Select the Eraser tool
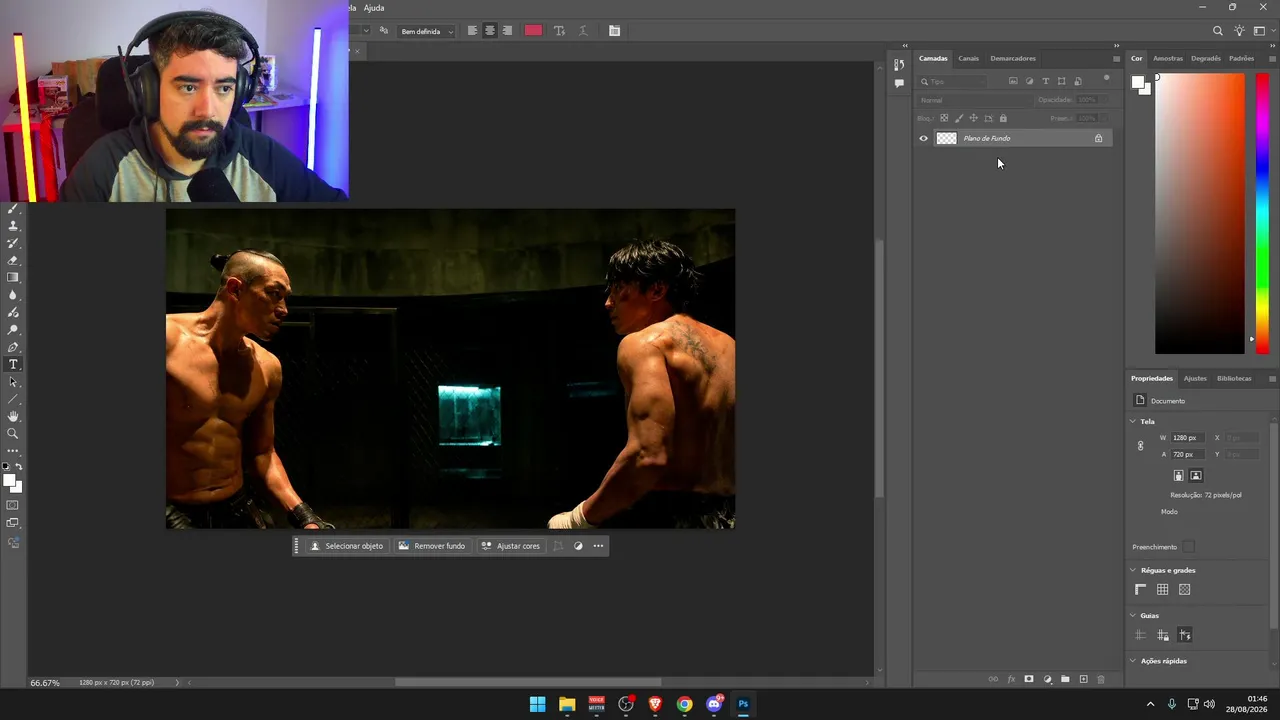1280x720 pixels. pos(13,260)
